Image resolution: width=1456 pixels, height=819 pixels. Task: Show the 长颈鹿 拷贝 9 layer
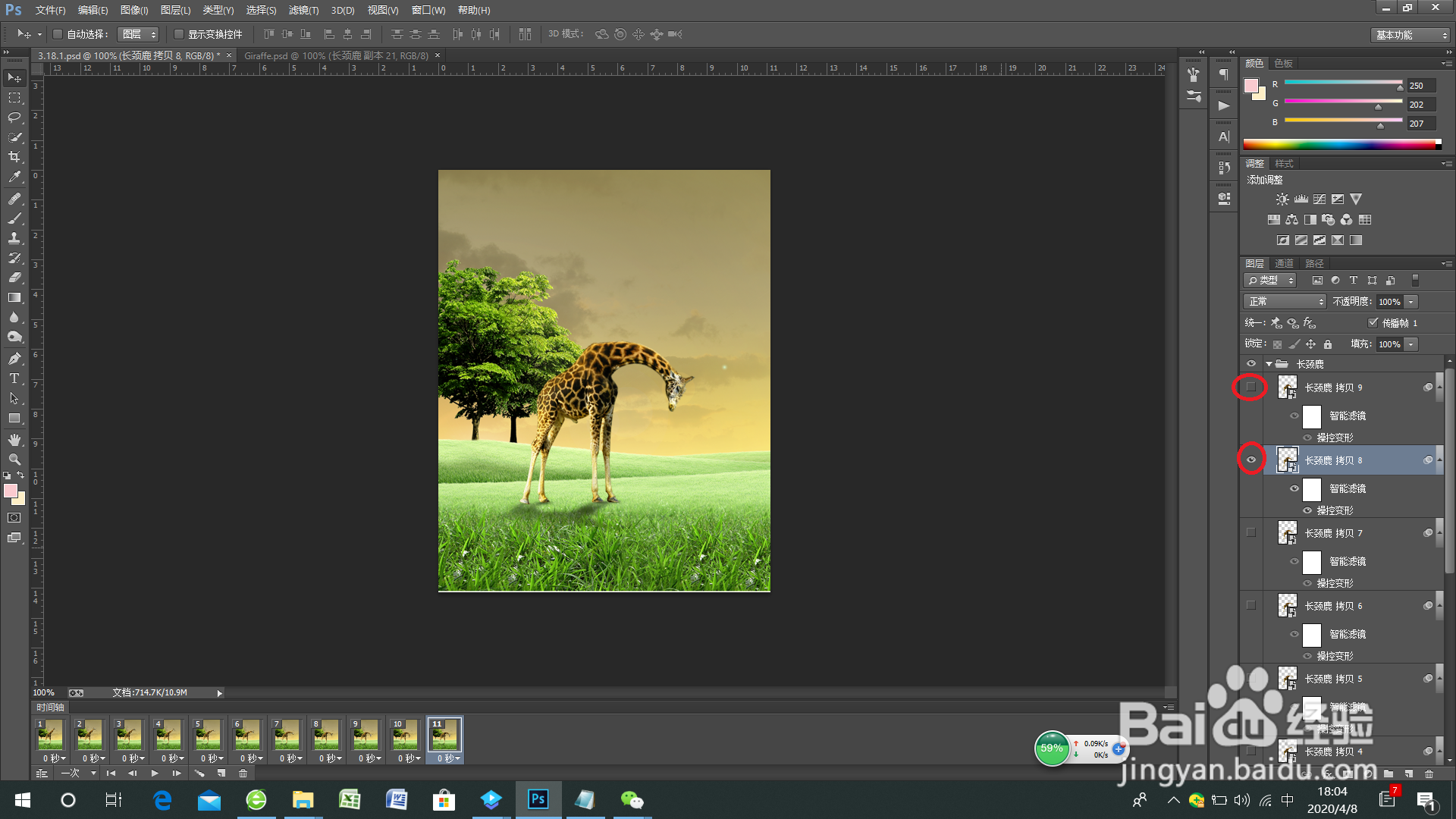(x=1251, y=387)
